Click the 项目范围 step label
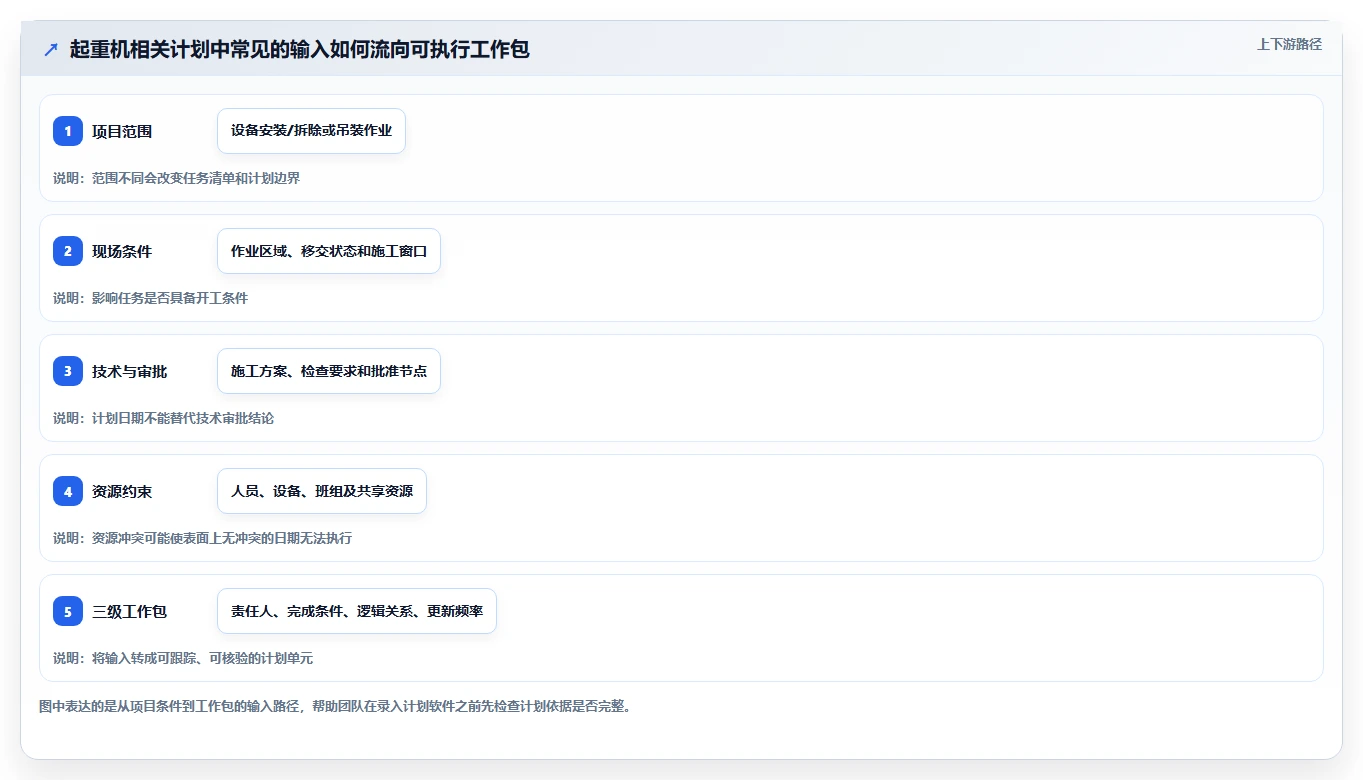Screen dimensions: 1363x780 [x=122, y=131]
